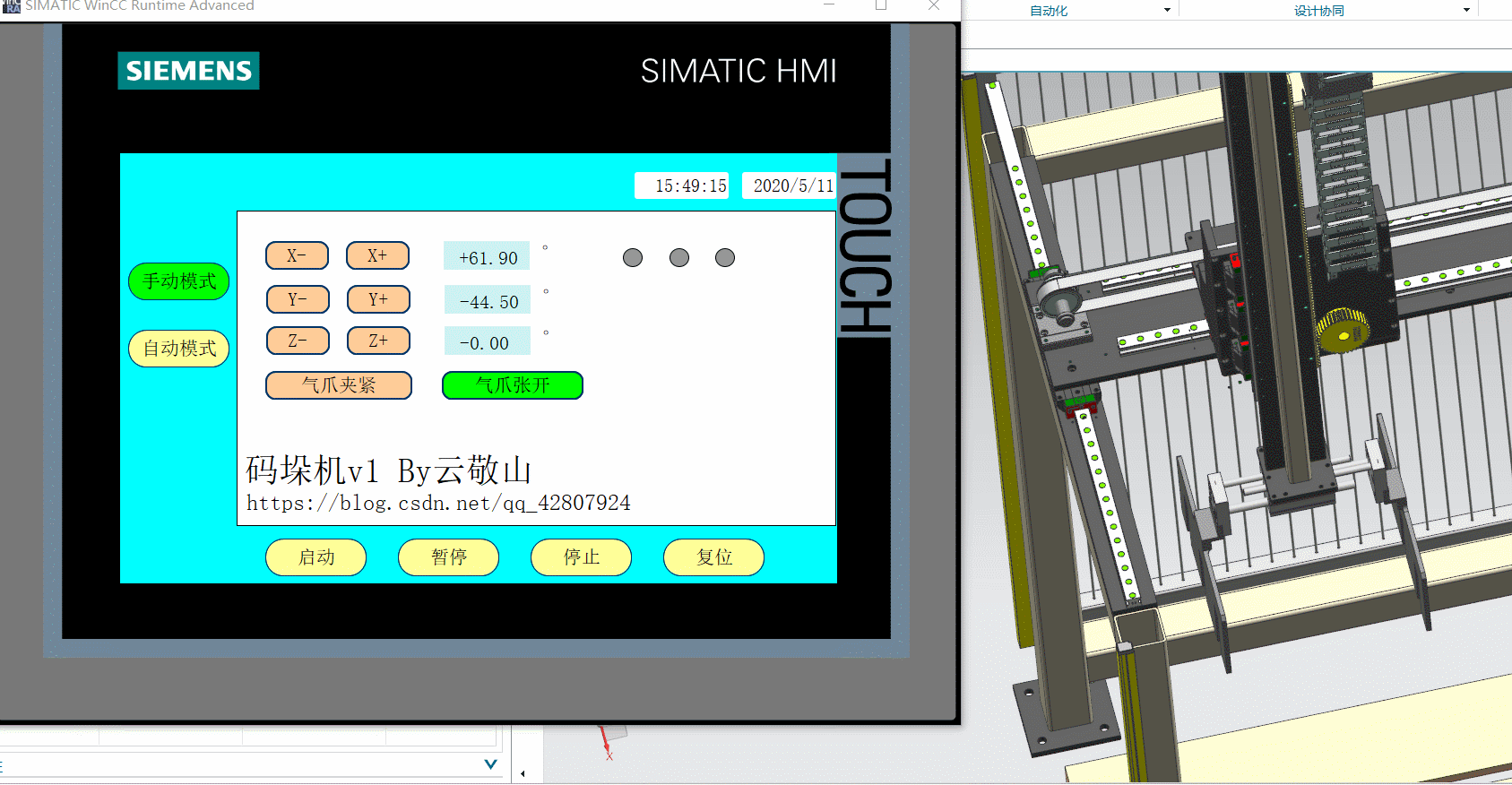Reset the machine with 复位
1512x785 pixels.
point(714,557)
